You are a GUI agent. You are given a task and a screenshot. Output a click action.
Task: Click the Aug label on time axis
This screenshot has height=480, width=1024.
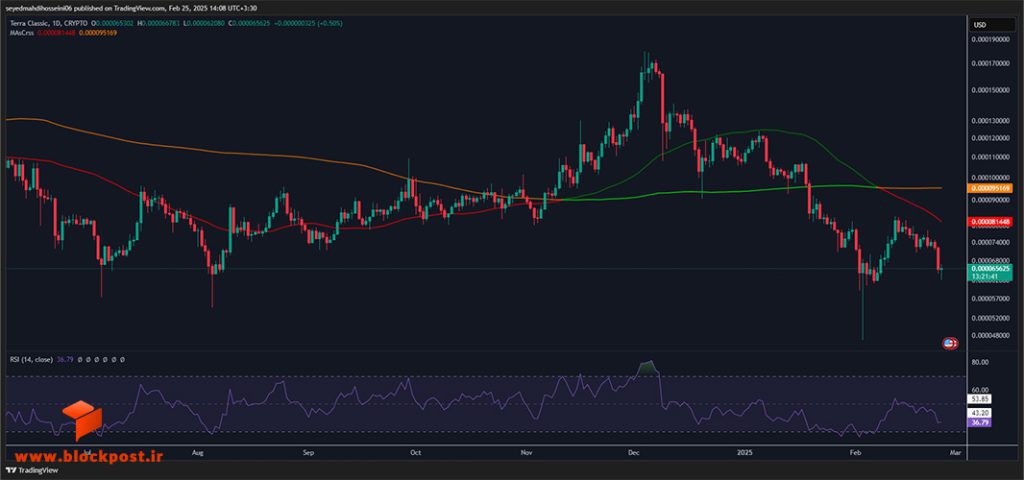pyautogui.click(x=199, y=452)
